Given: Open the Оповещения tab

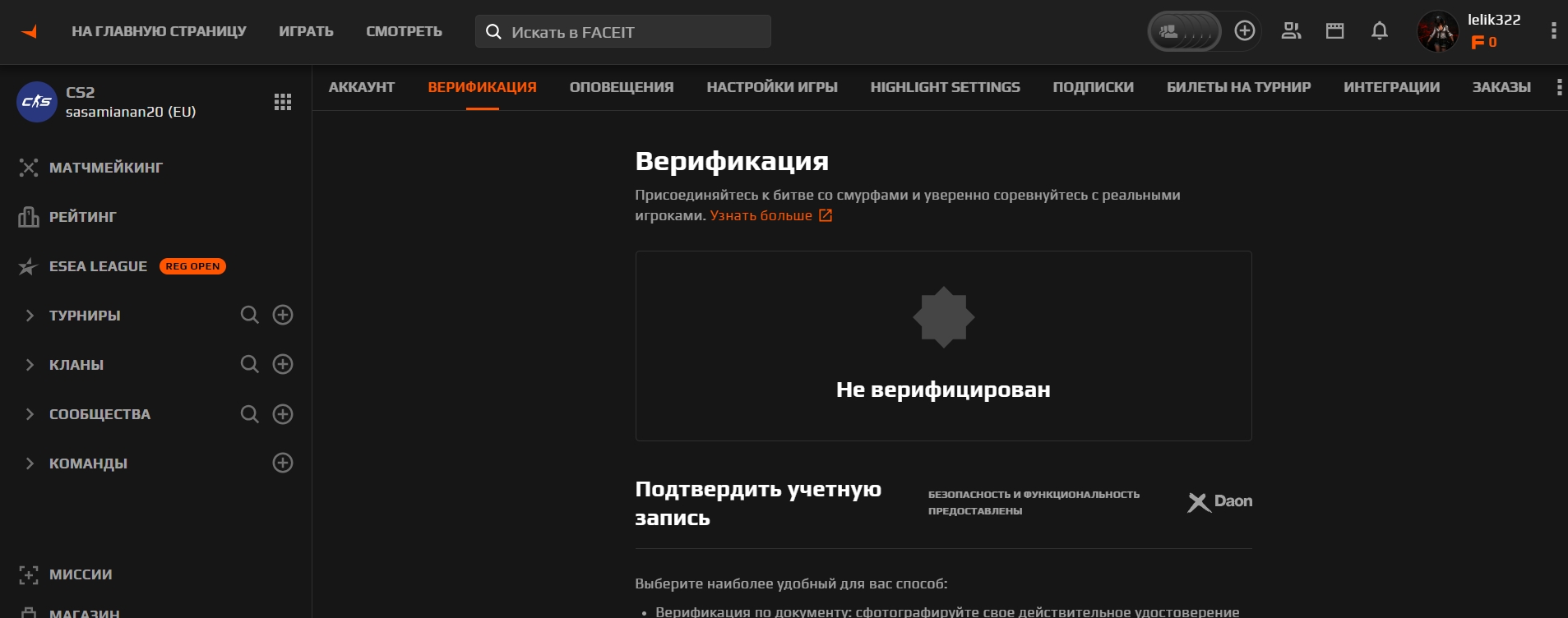Looking at the screenshot, I should (622, 87).
